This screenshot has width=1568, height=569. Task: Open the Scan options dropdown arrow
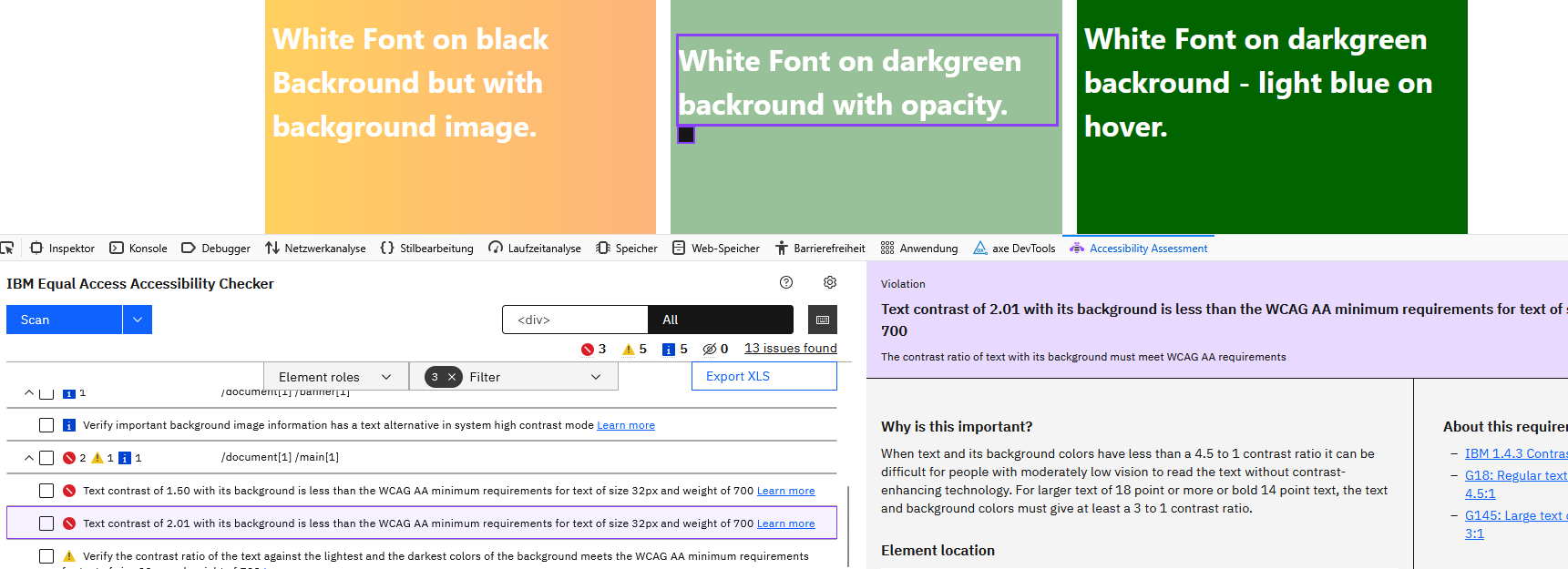[138, 320]
